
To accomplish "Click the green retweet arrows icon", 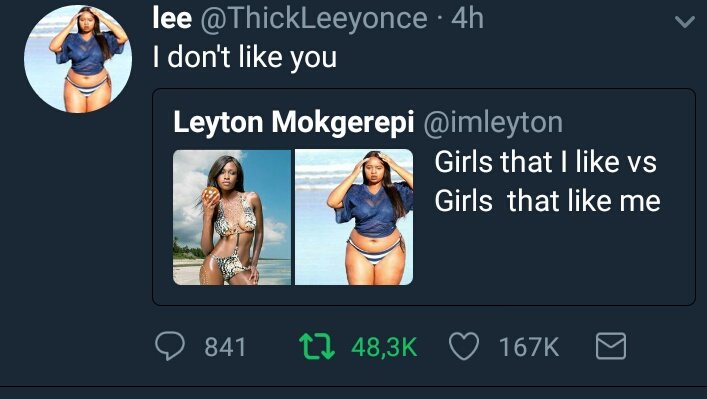I will (x=317, y=346).
